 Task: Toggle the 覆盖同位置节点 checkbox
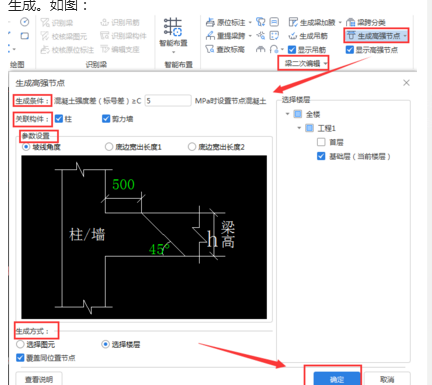pyautogui.click(x=20, y=358)
